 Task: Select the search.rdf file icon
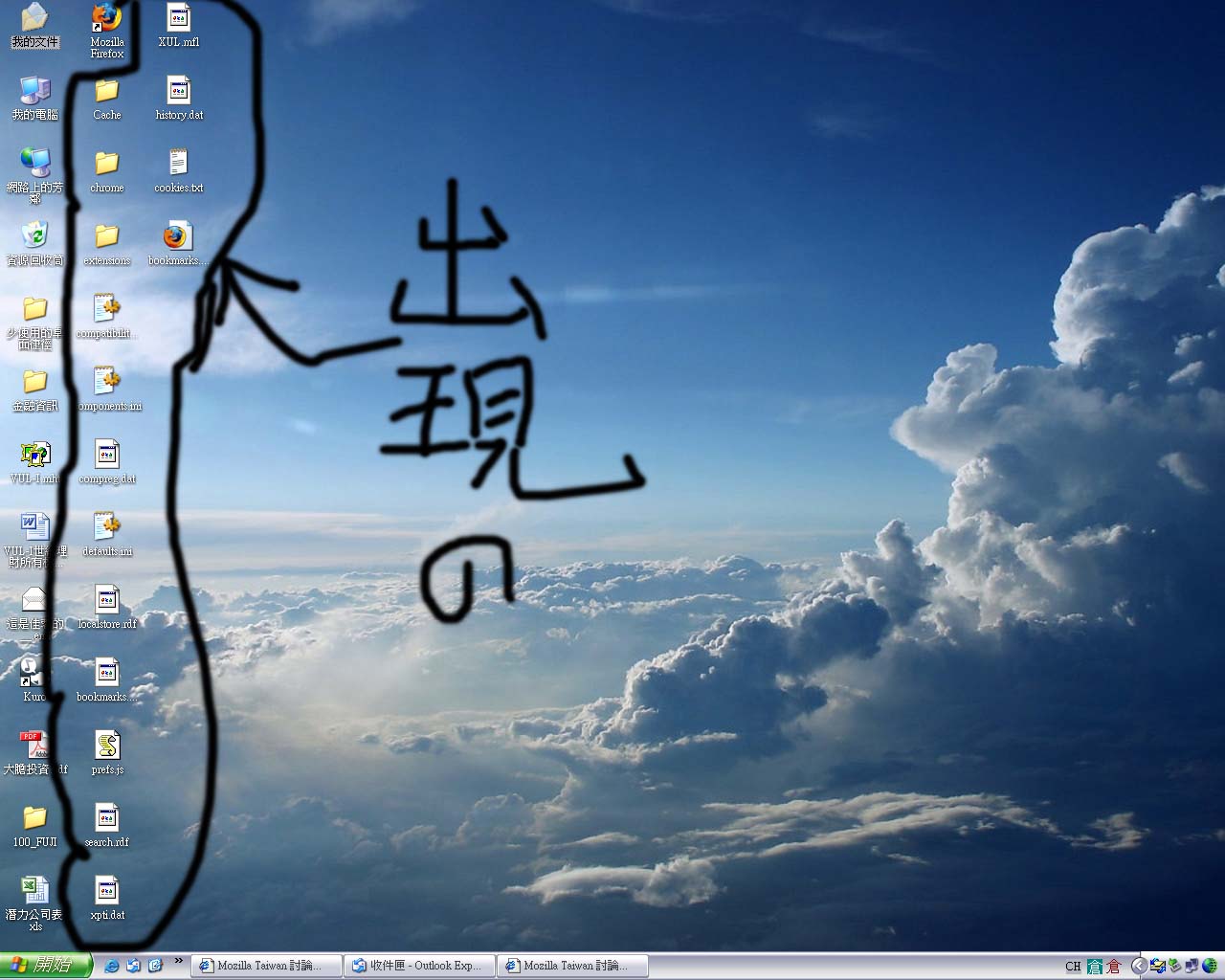tap(107, 826)
